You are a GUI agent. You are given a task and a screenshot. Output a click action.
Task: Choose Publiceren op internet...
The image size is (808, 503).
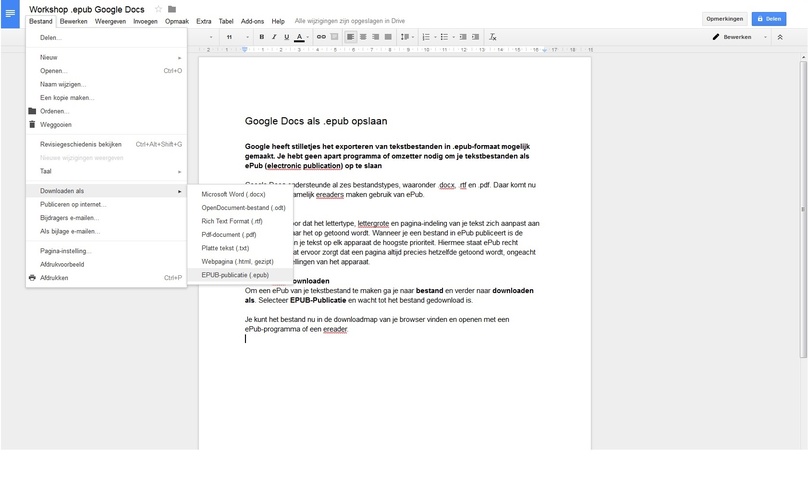coord(106,204)
